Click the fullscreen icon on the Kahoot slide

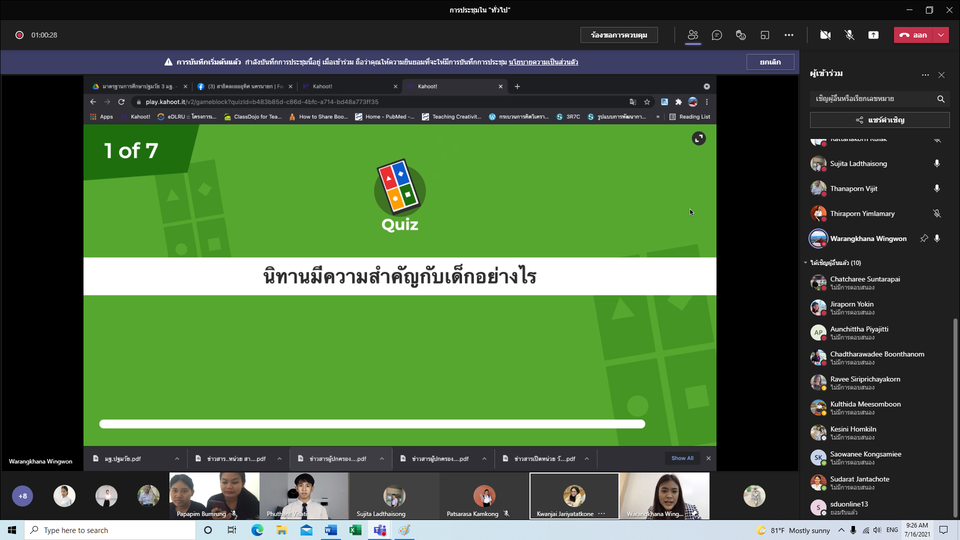[699, 138]
